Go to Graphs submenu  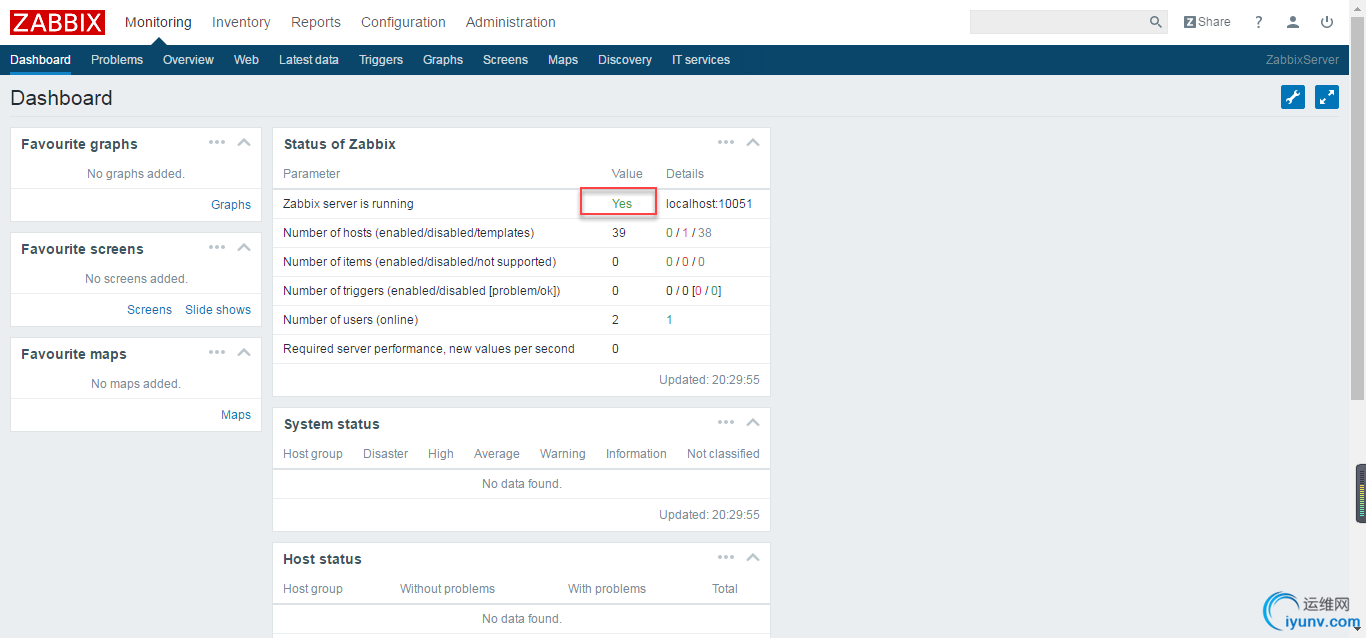[443, 60]
